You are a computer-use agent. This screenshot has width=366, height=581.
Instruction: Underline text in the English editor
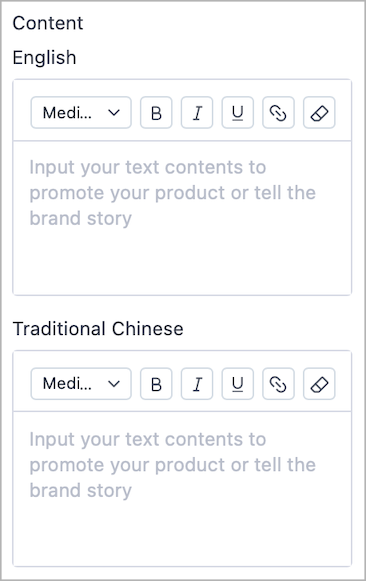(x=237, y=113)
